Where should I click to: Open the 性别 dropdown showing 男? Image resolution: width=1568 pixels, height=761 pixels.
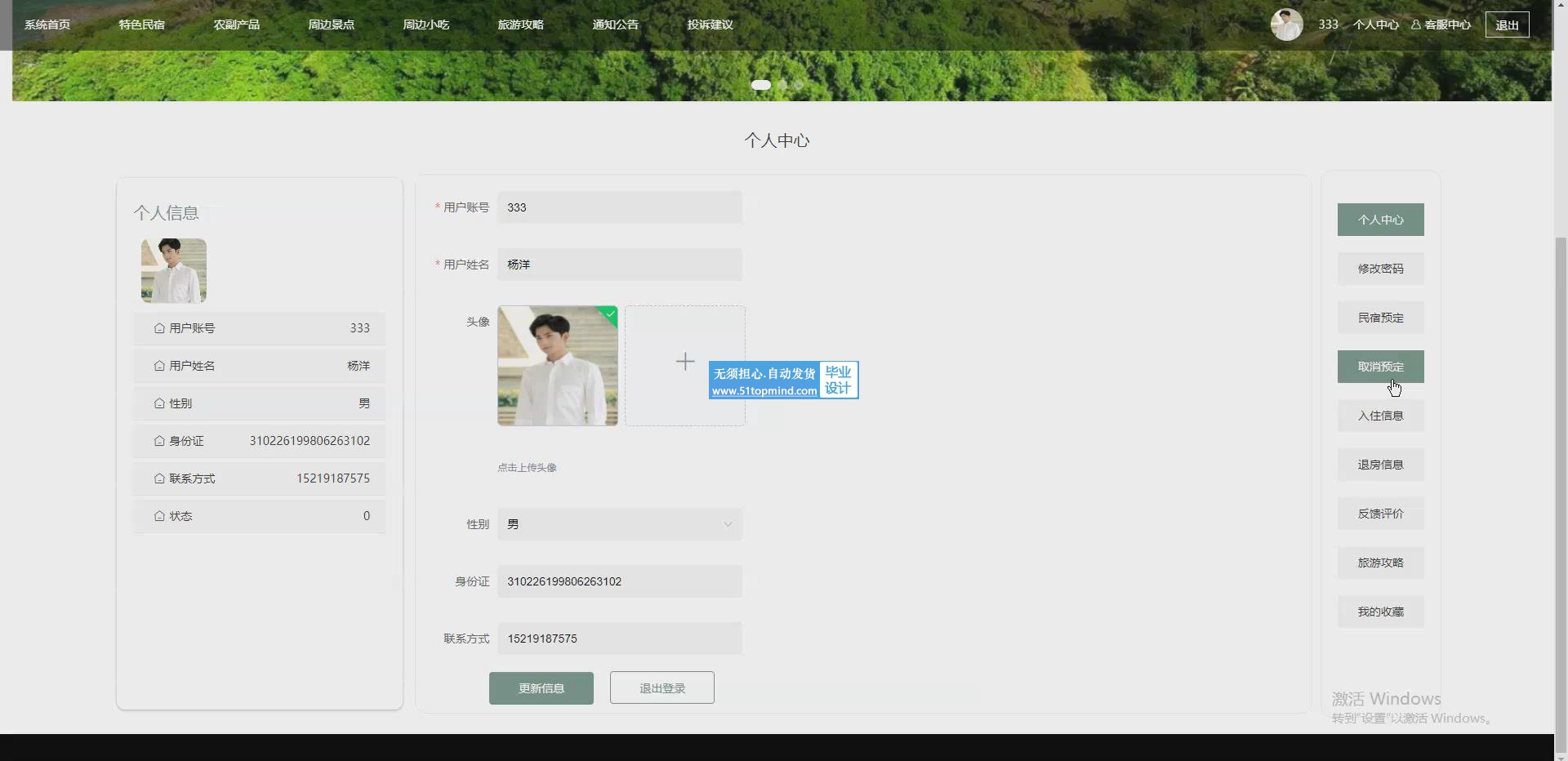[620, 524]
